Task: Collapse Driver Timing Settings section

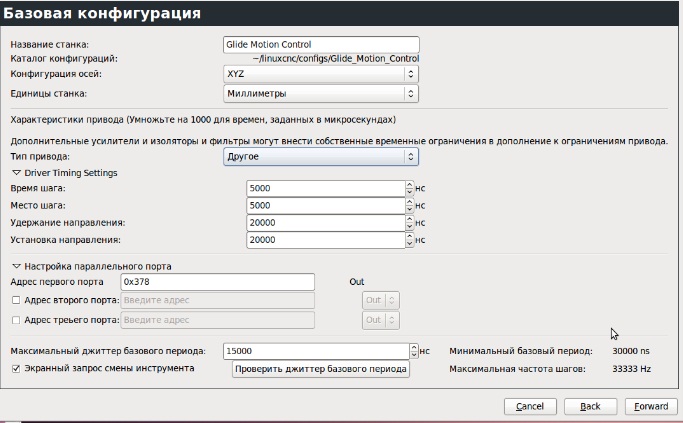Action: [16, 173]
